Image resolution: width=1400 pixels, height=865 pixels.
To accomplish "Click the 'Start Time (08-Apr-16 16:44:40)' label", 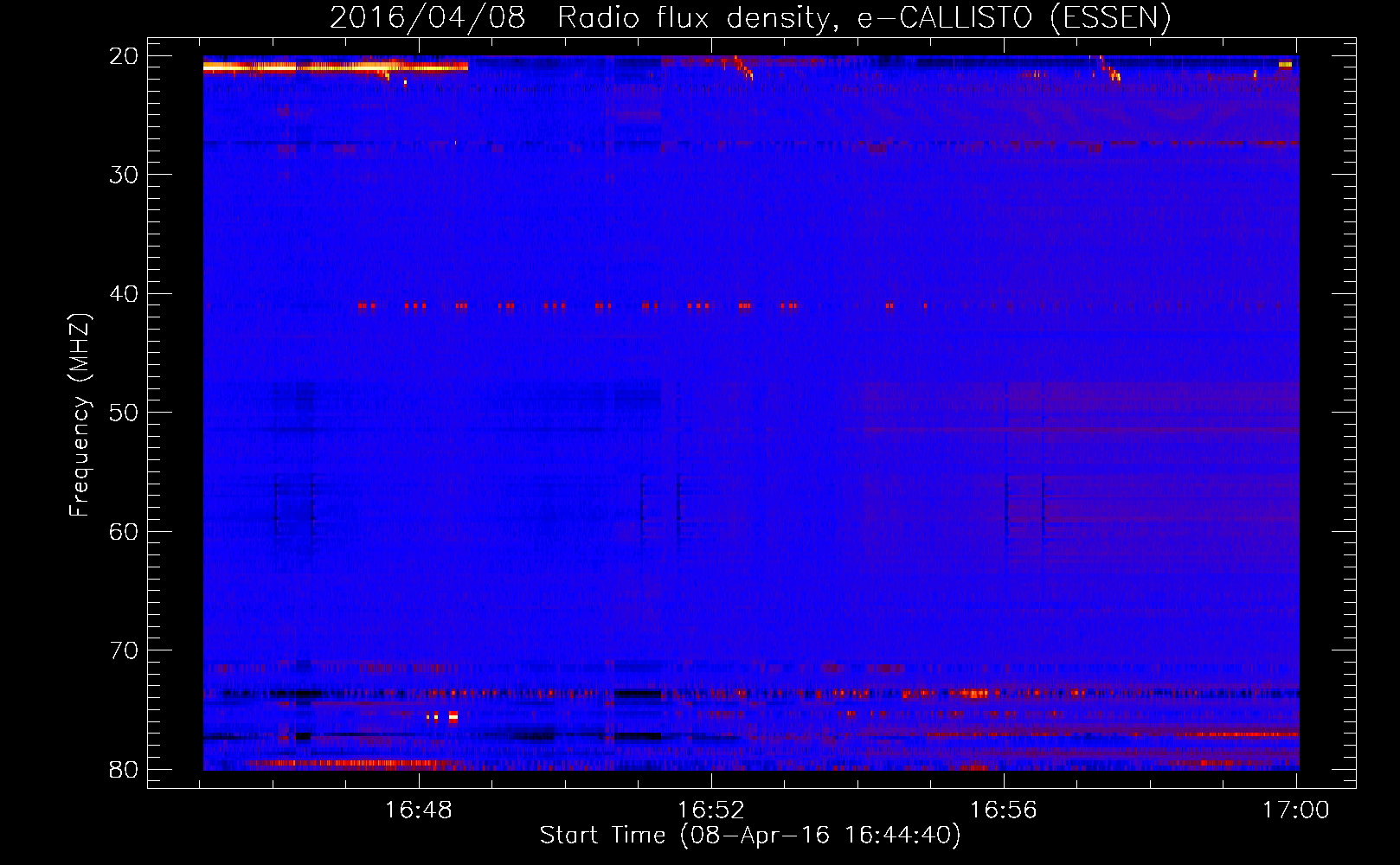I will coord(750,836).
